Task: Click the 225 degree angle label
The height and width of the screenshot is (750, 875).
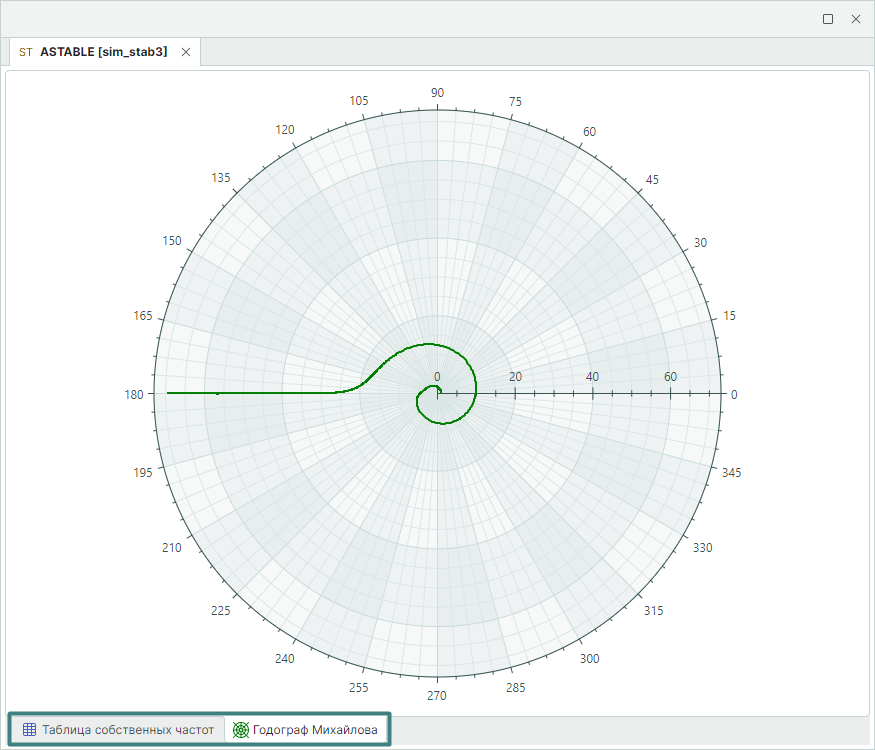Action: coord(220,611)
